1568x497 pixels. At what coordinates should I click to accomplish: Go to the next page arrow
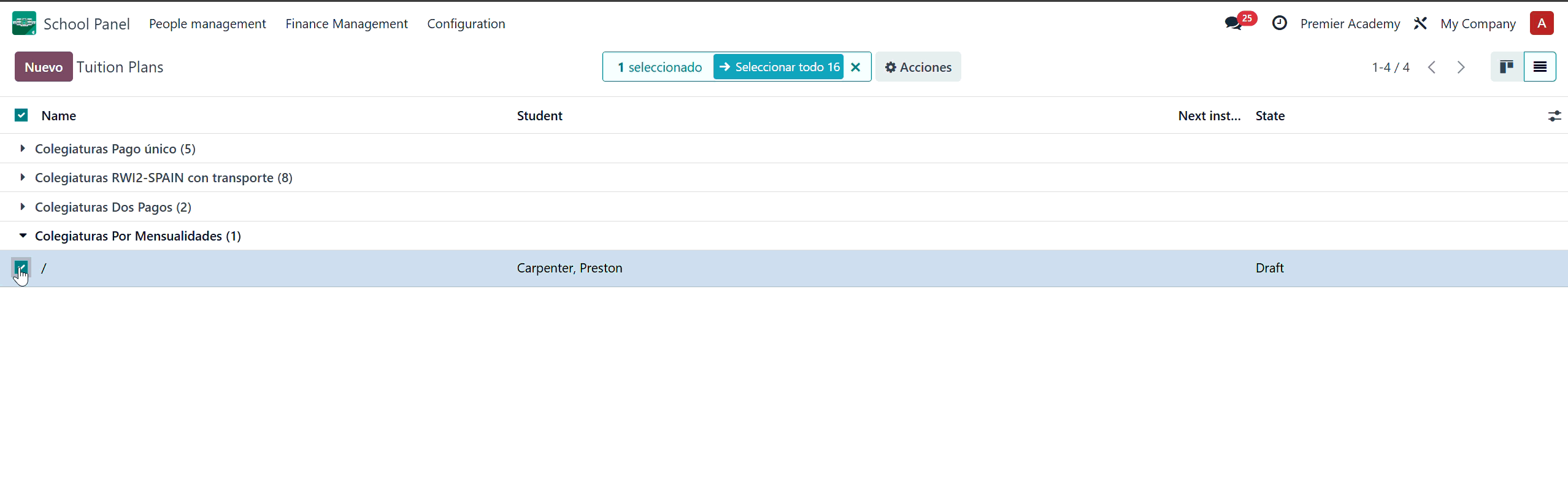(1461, 67)
